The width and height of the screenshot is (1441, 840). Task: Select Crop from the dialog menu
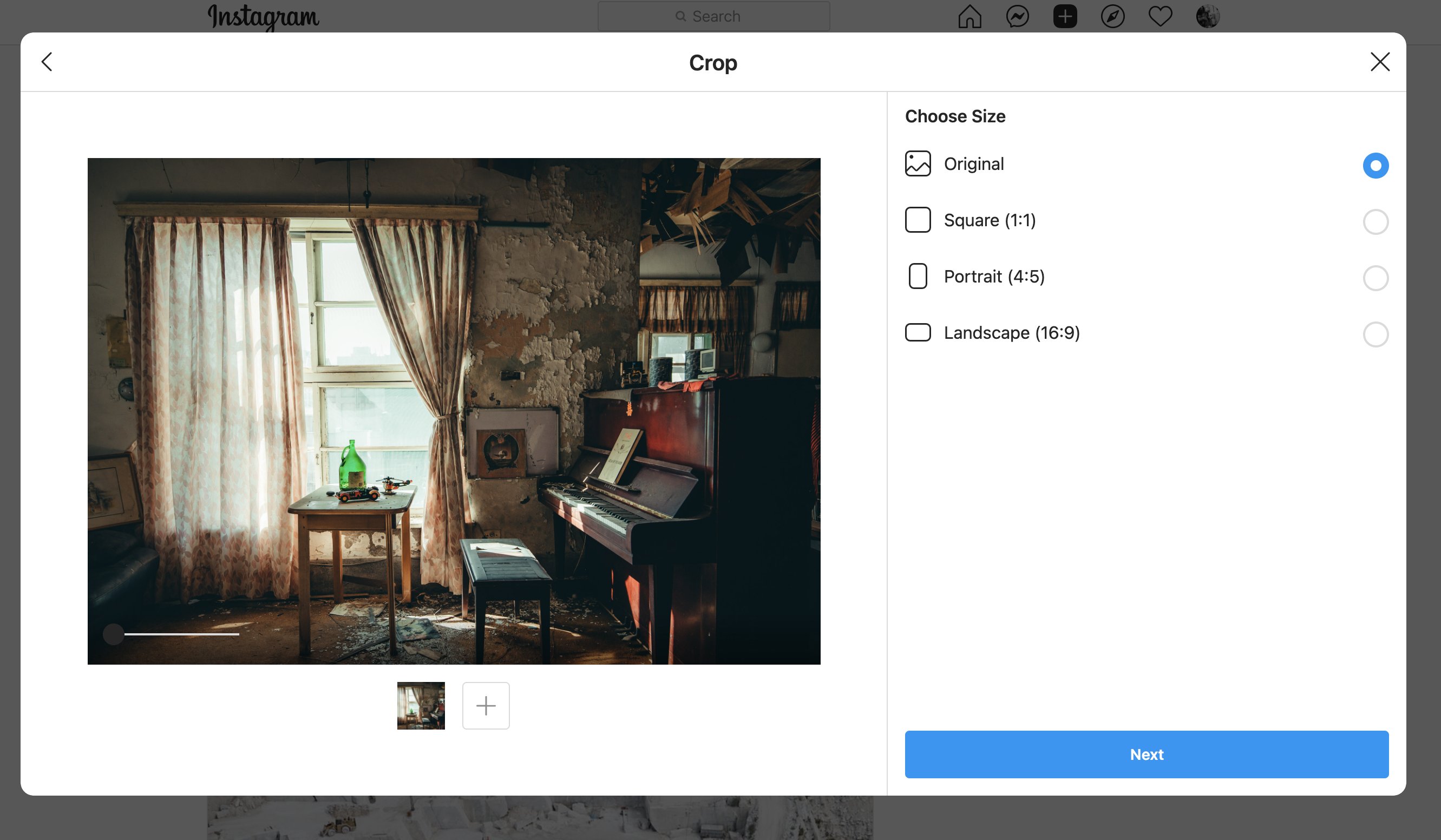point(714,62)
